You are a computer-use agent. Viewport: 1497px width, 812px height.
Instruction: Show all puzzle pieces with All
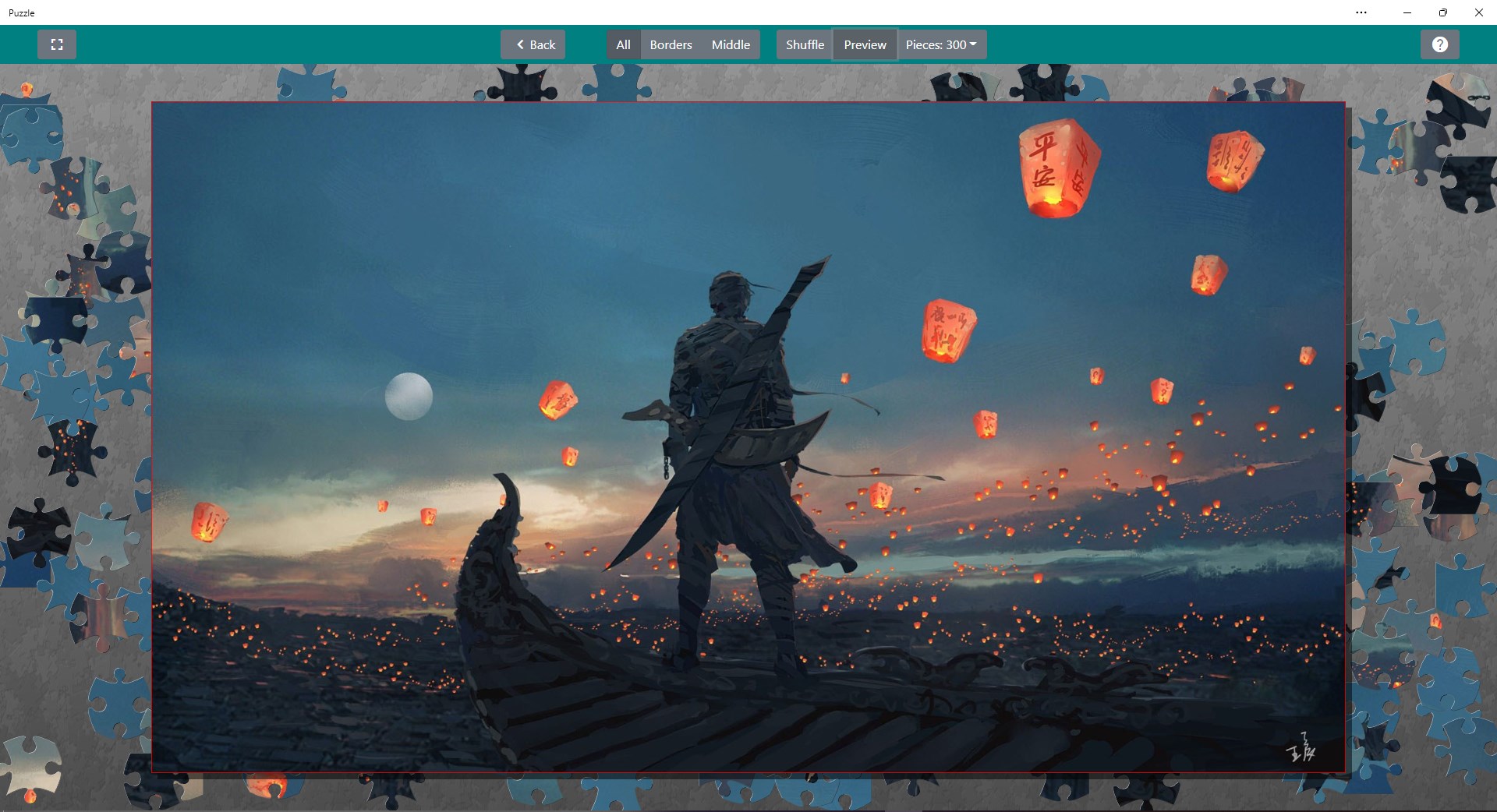[x=624, y=44]
